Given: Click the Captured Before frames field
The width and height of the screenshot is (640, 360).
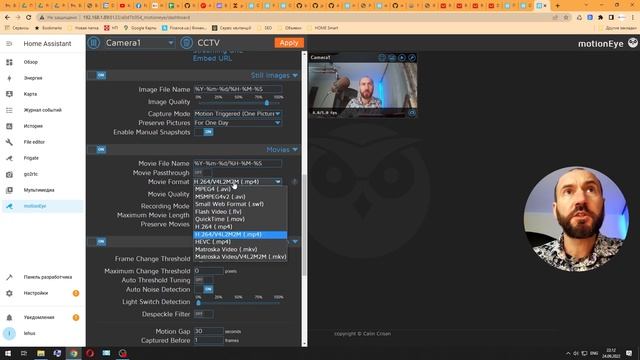Looking at the screenshot, I should [x=209, y=340].
